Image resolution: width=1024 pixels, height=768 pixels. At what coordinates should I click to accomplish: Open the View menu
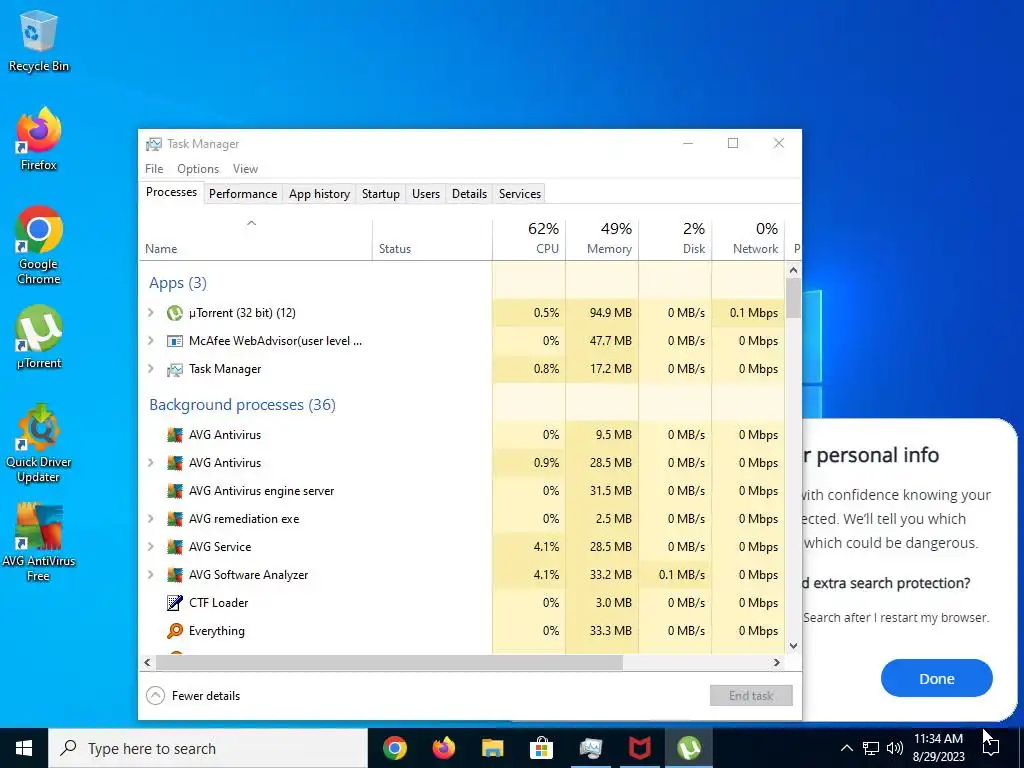click(246, 168)
